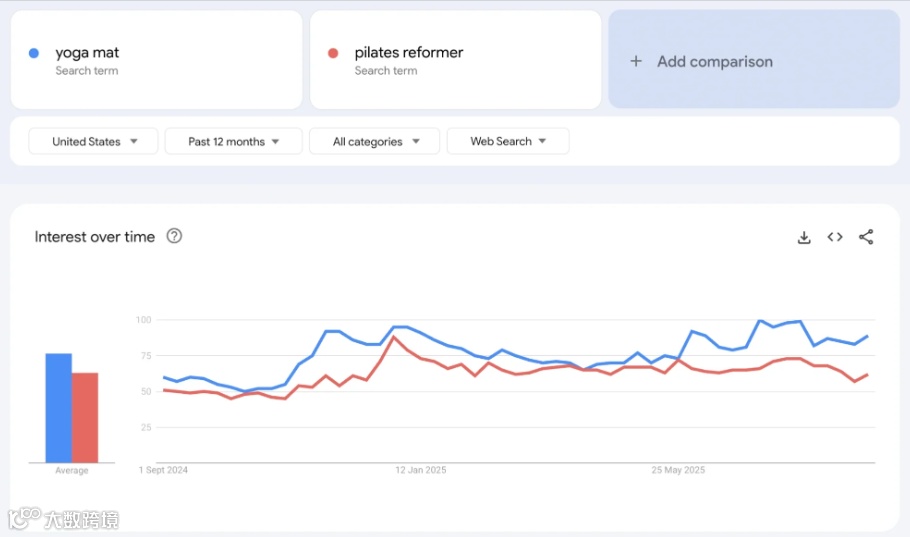Click the plus icon in Add comparison
This screenshot has width=910, height=537.
tap(635, 61)
